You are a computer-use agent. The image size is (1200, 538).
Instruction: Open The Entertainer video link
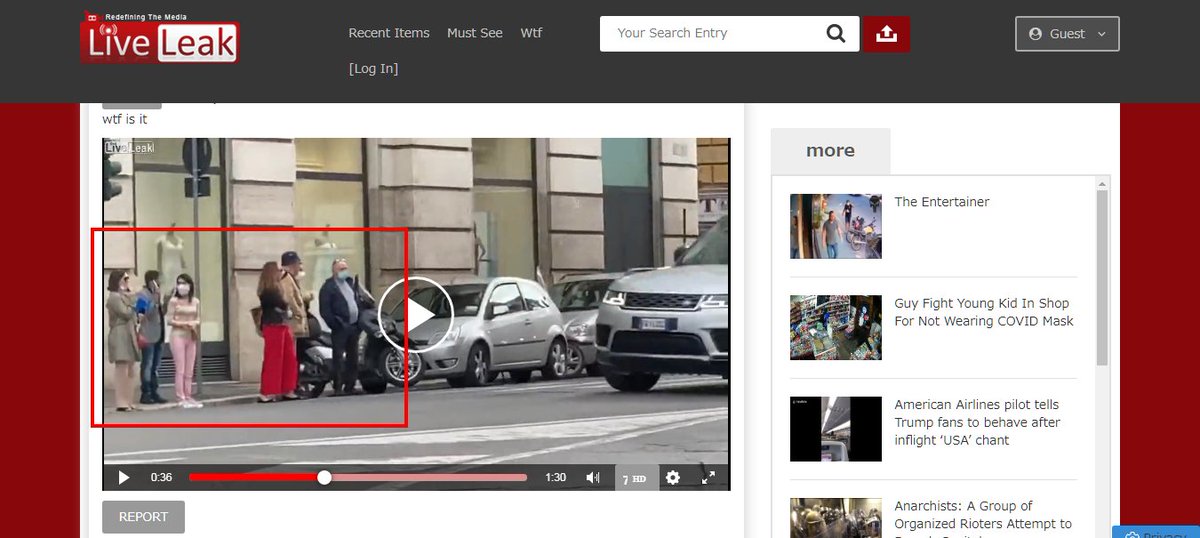click(942, 202)
